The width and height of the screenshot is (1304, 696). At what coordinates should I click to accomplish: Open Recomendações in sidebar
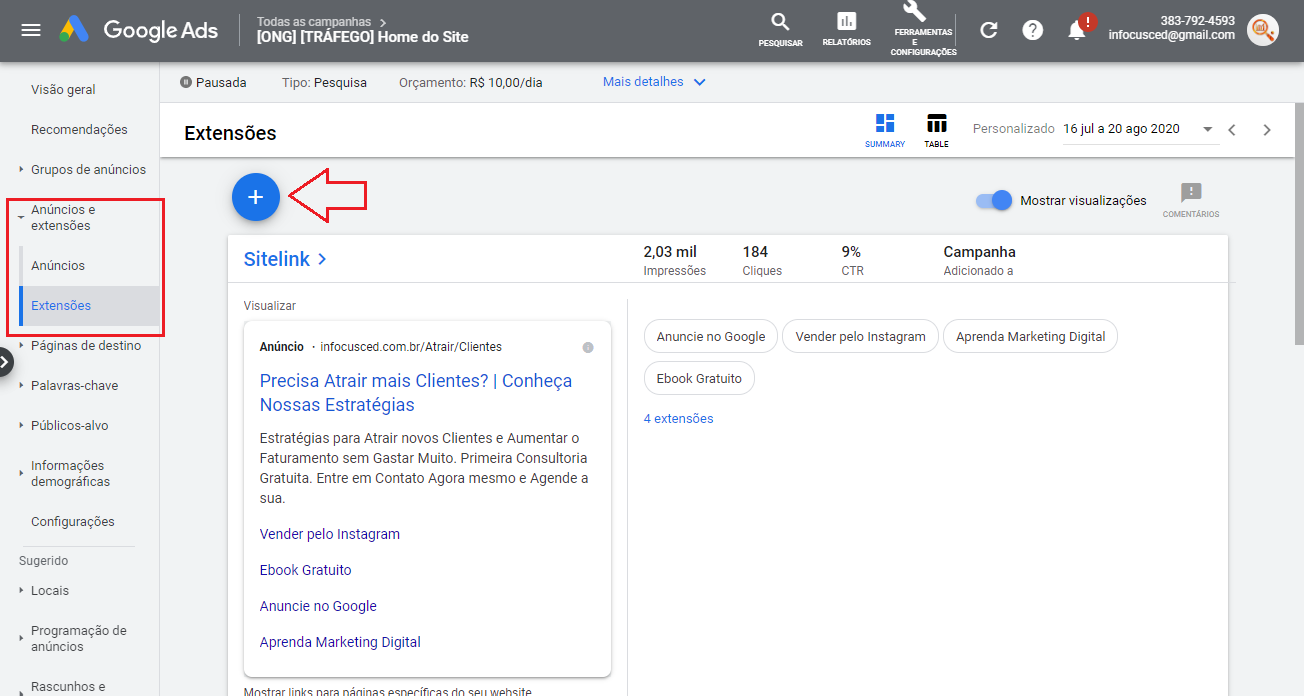pos(79,129)
